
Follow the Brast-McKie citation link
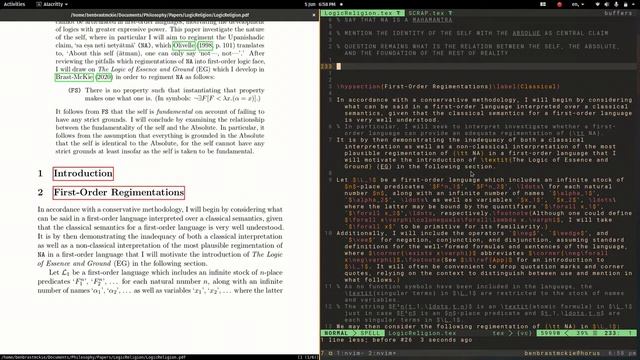(74, 77)
